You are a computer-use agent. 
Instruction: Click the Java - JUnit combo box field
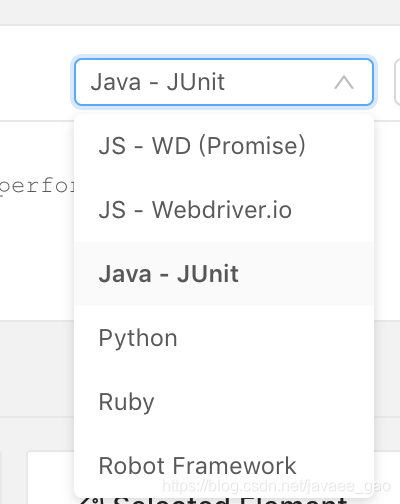[x=224, y=82]
